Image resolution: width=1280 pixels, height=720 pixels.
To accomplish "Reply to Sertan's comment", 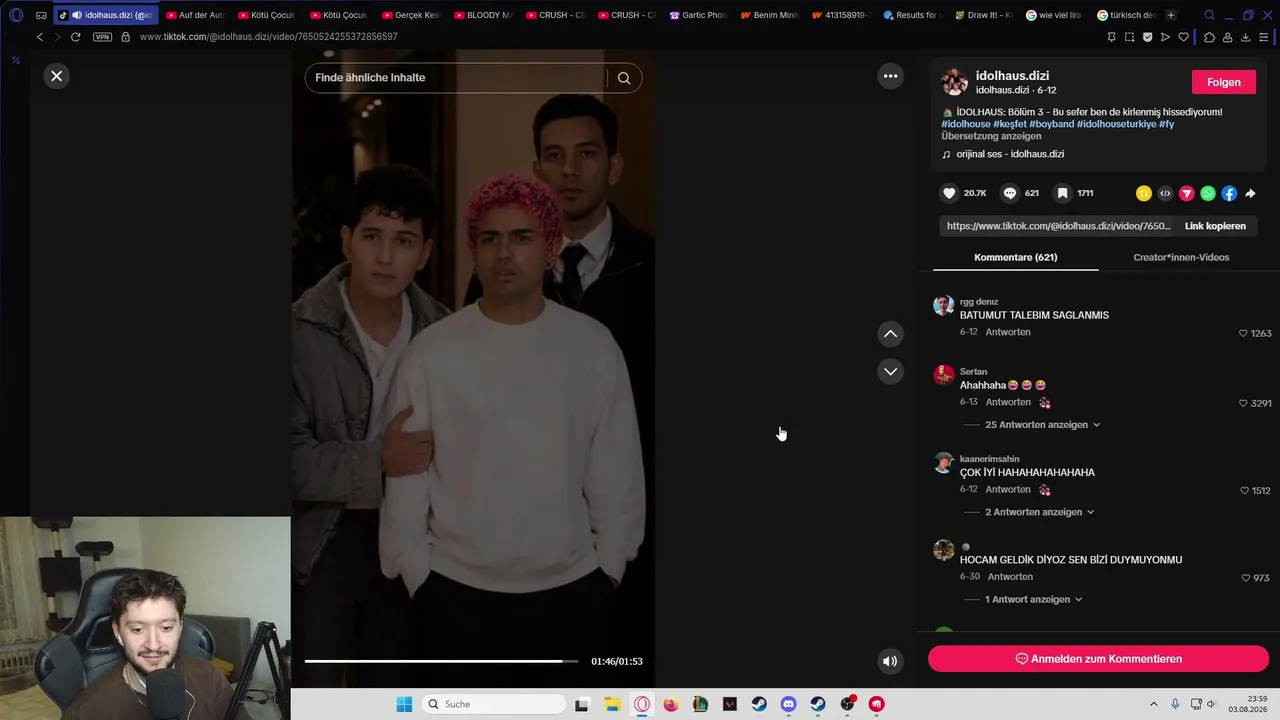I will 1008,402.
